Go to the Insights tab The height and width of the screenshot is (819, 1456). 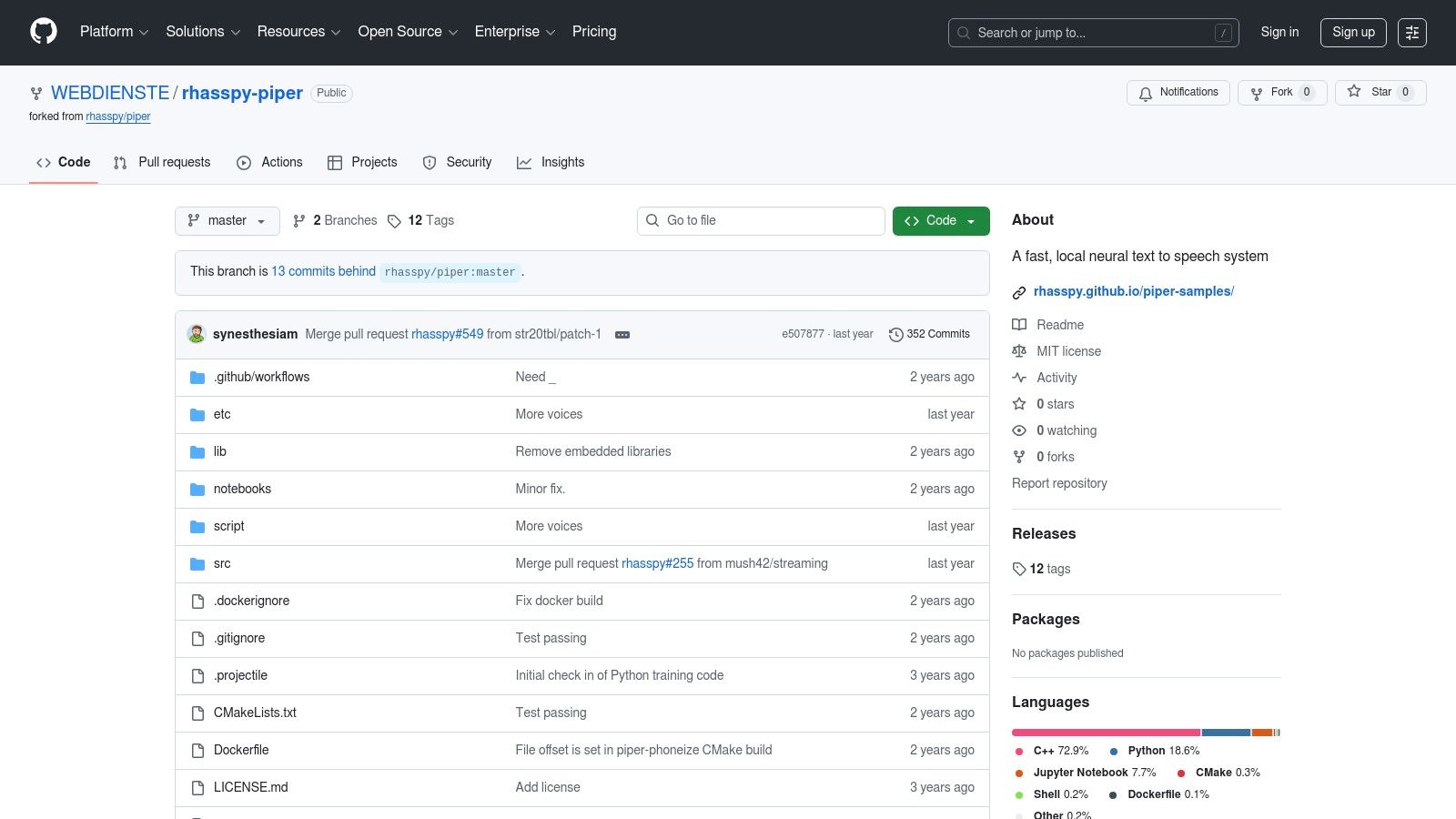click(551, 162)
